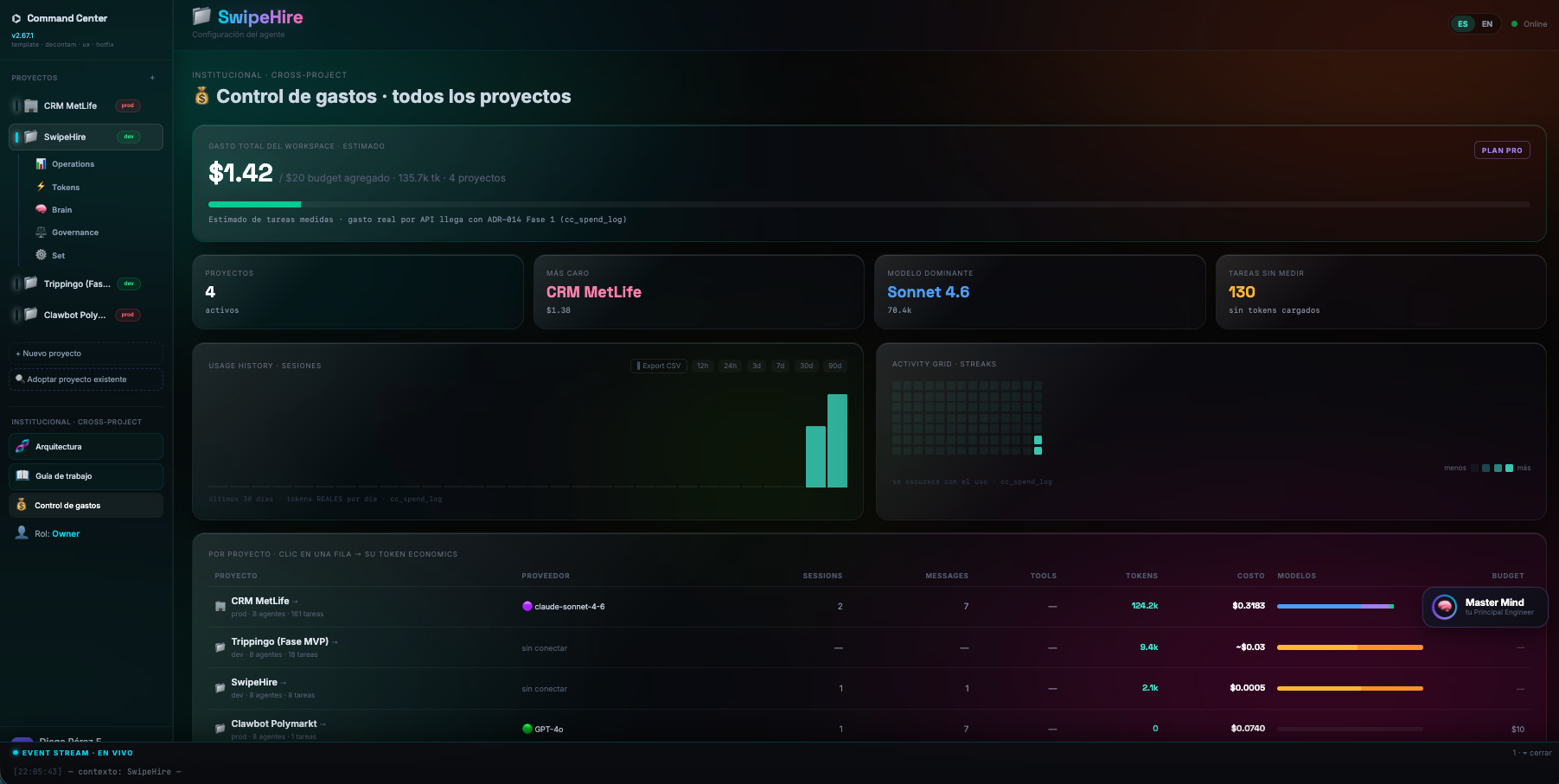Click the Arquitectura icon in sidebar

coord(22,446)
